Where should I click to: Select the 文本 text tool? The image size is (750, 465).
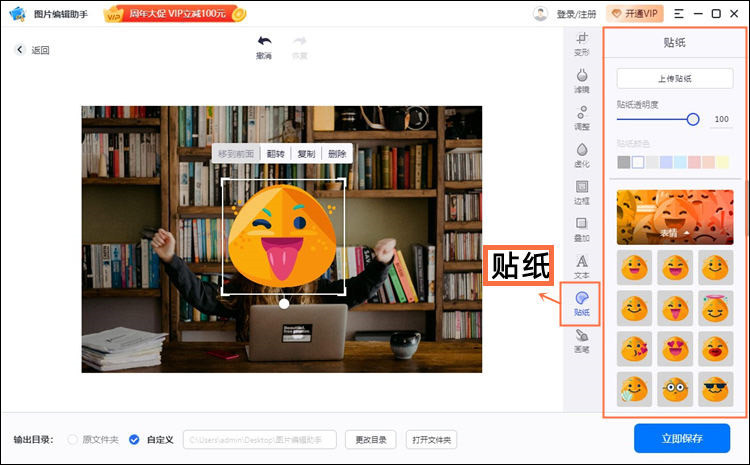pos(581,266)
